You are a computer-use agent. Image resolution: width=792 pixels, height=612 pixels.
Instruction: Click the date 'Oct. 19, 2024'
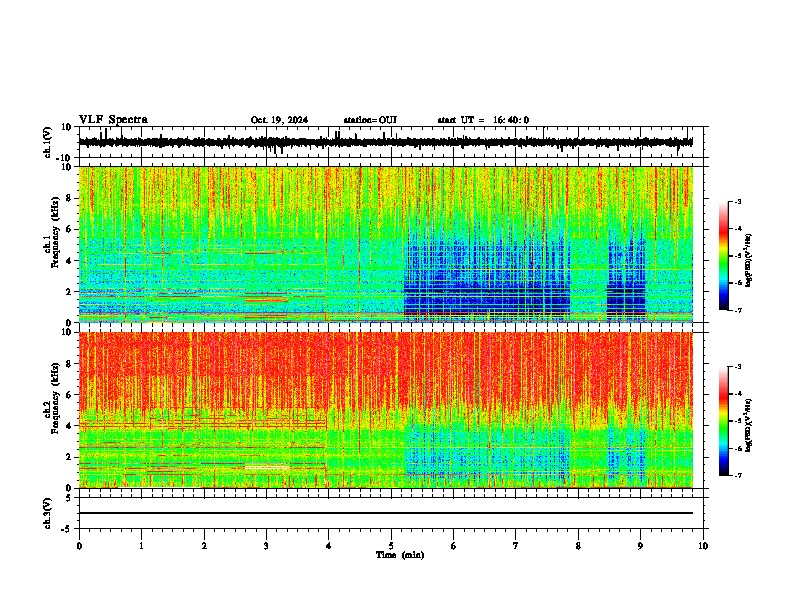279,120
